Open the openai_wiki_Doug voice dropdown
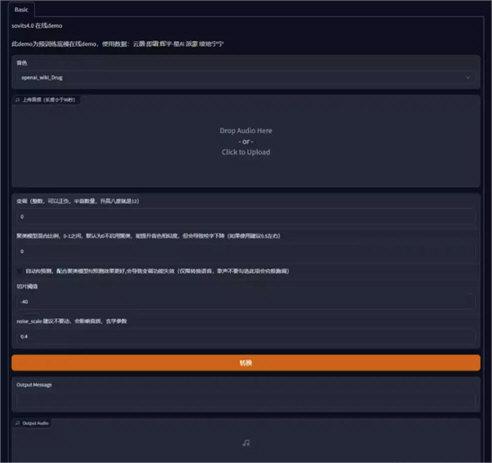The height and width of the screenshot is (463, 492). (246, 77)
